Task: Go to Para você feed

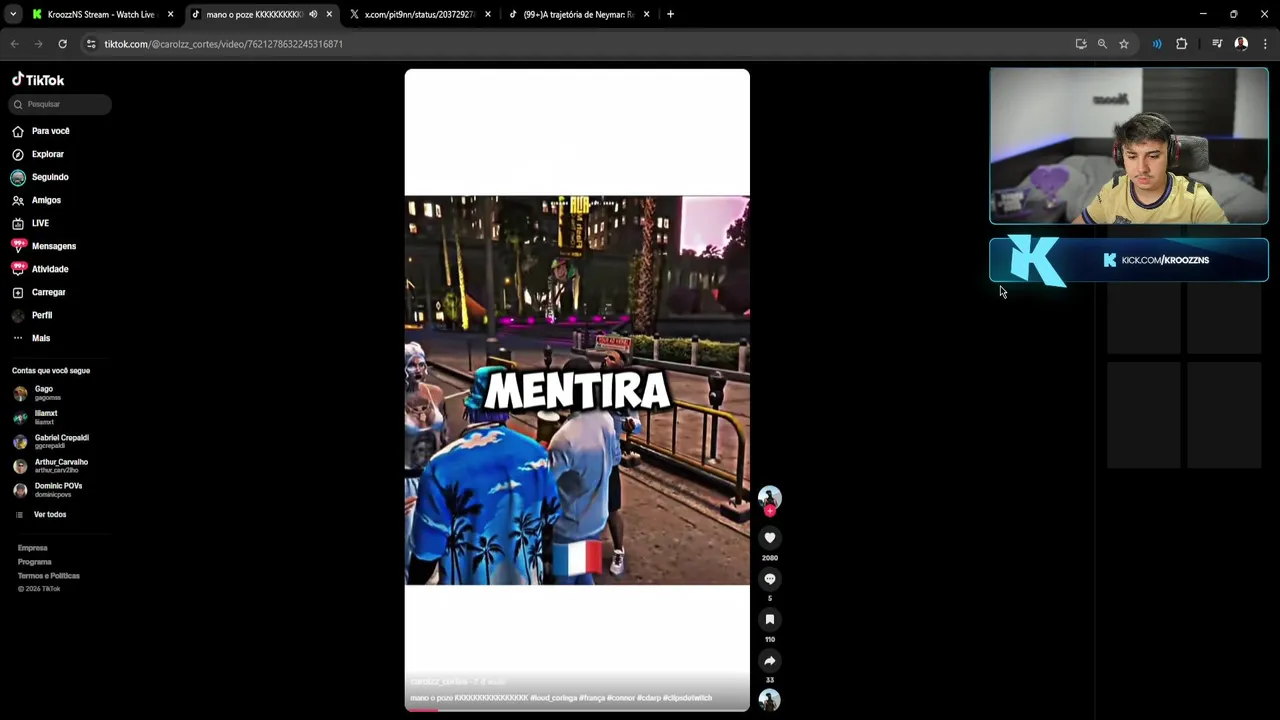Action: (x=50, y=131)
